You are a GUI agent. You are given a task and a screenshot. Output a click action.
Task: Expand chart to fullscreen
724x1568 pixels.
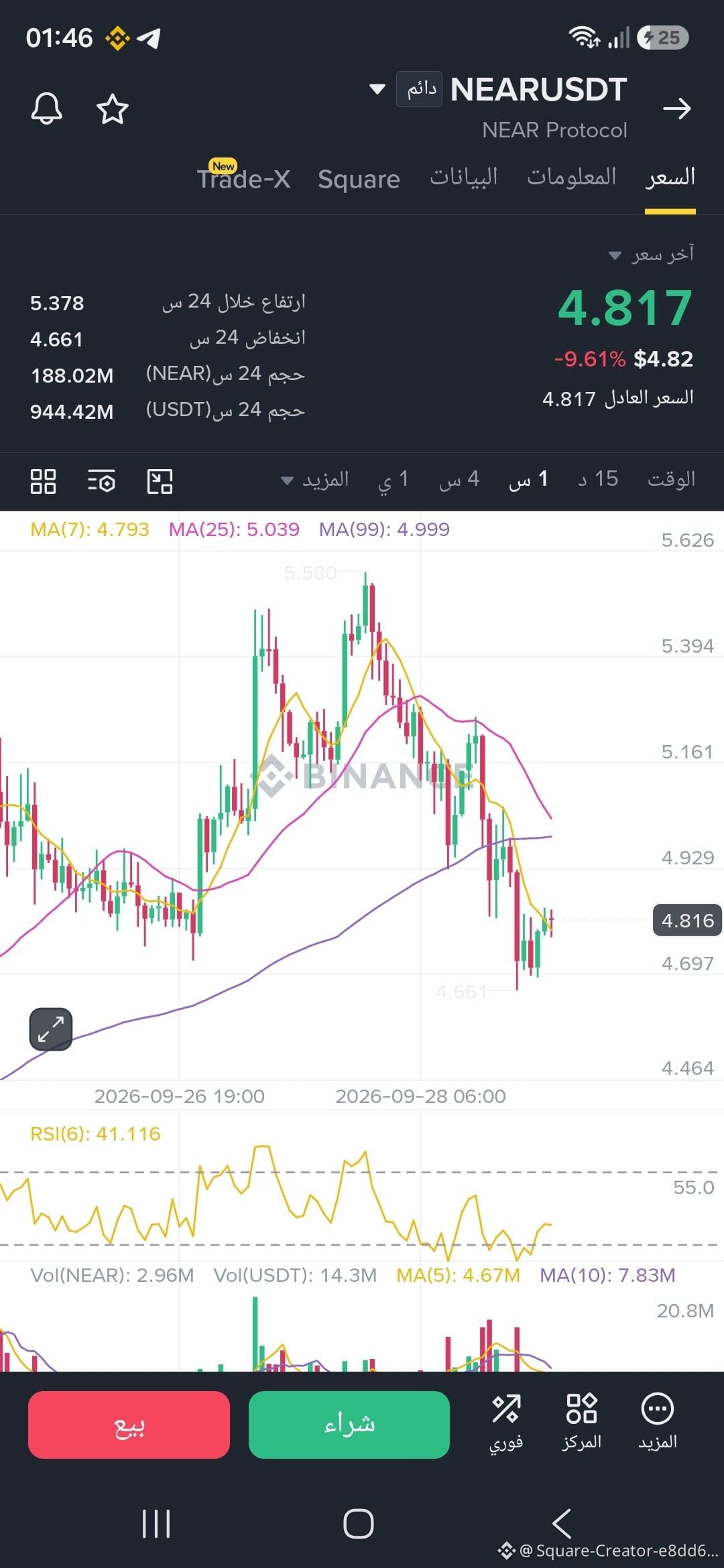[50, 1029]
